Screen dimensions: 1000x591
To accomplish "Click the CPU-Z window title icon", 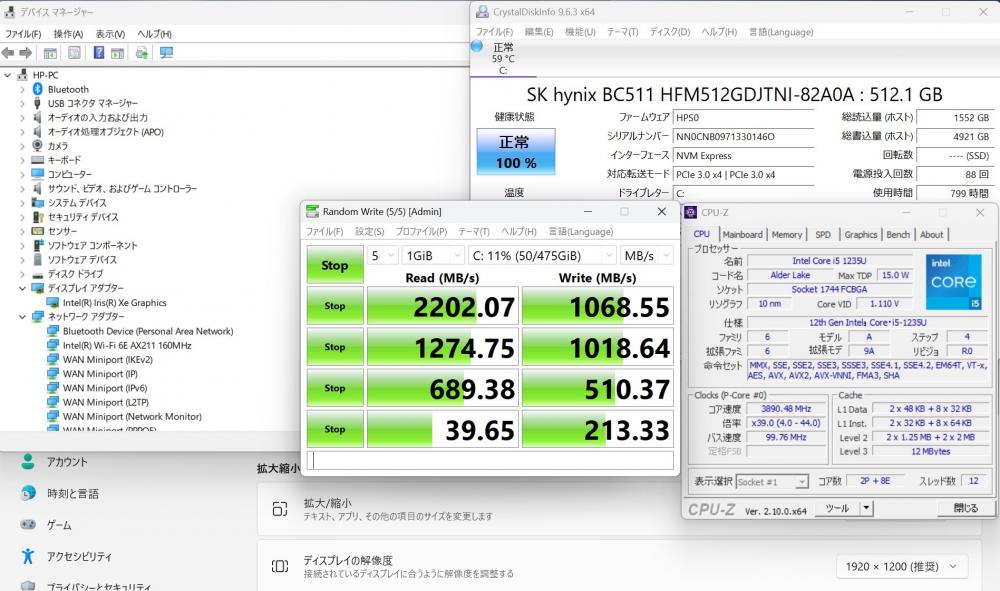I will tap(691, 212).
